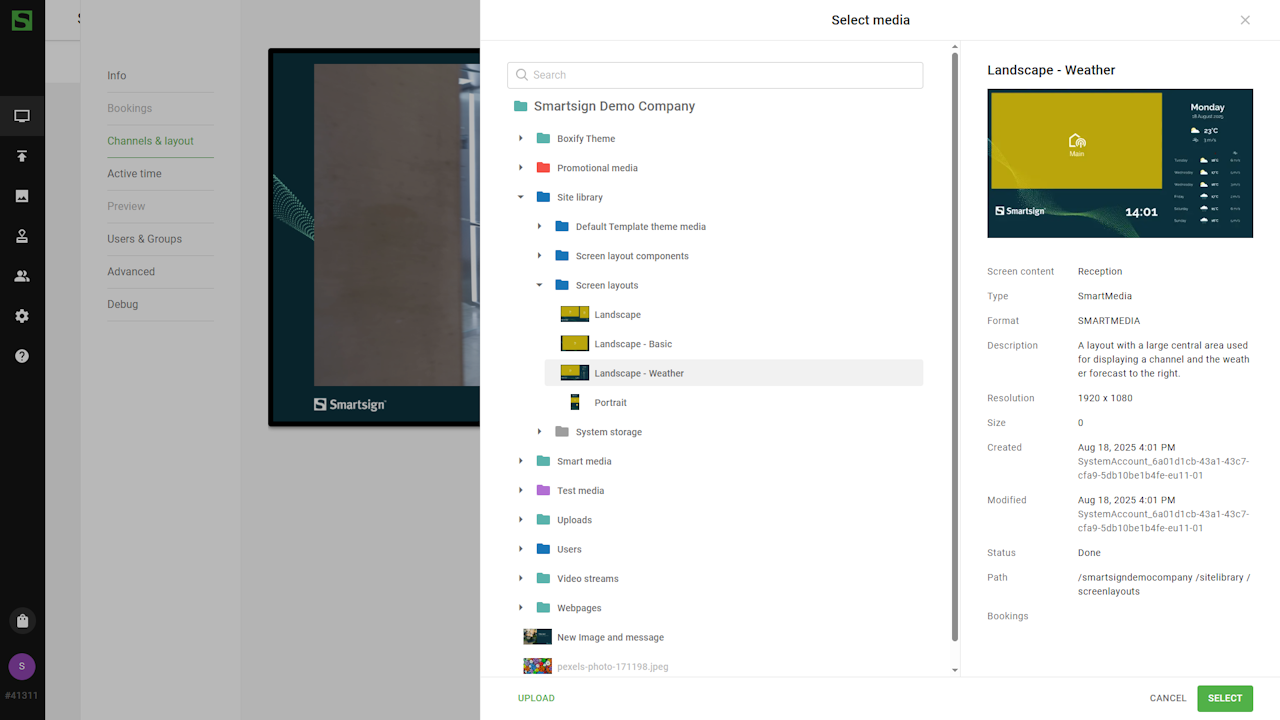Switch to the Active time tab
This screenshot has height=720, width=1280.
coord(134,174)
